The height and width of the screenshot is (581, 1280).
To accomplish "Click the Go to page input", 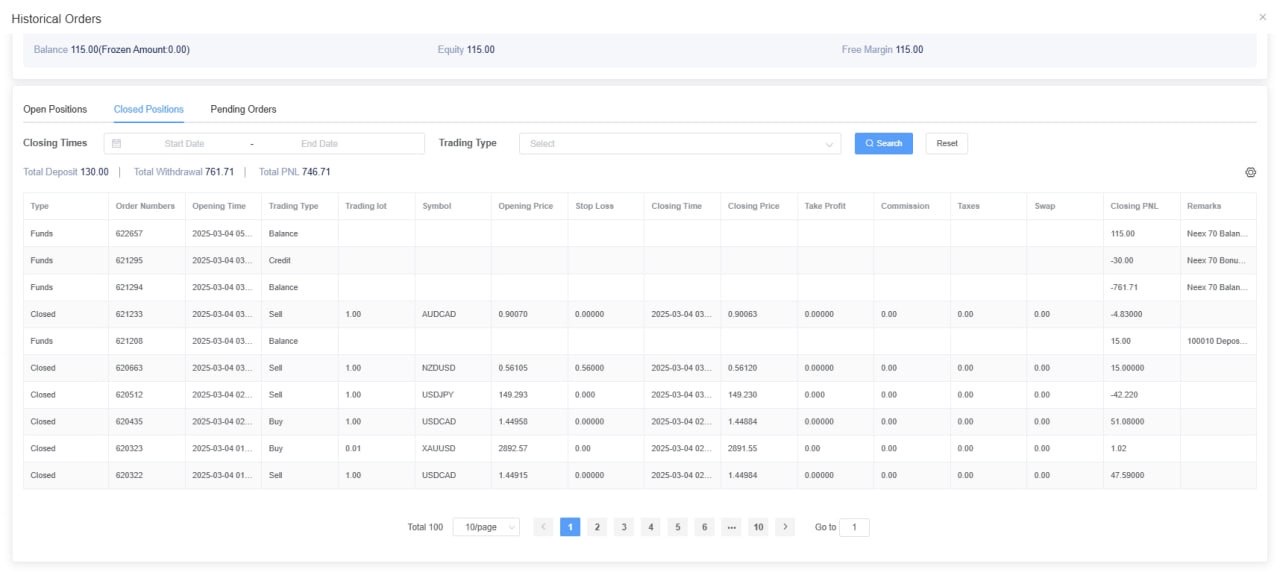I will coord(854,527).
